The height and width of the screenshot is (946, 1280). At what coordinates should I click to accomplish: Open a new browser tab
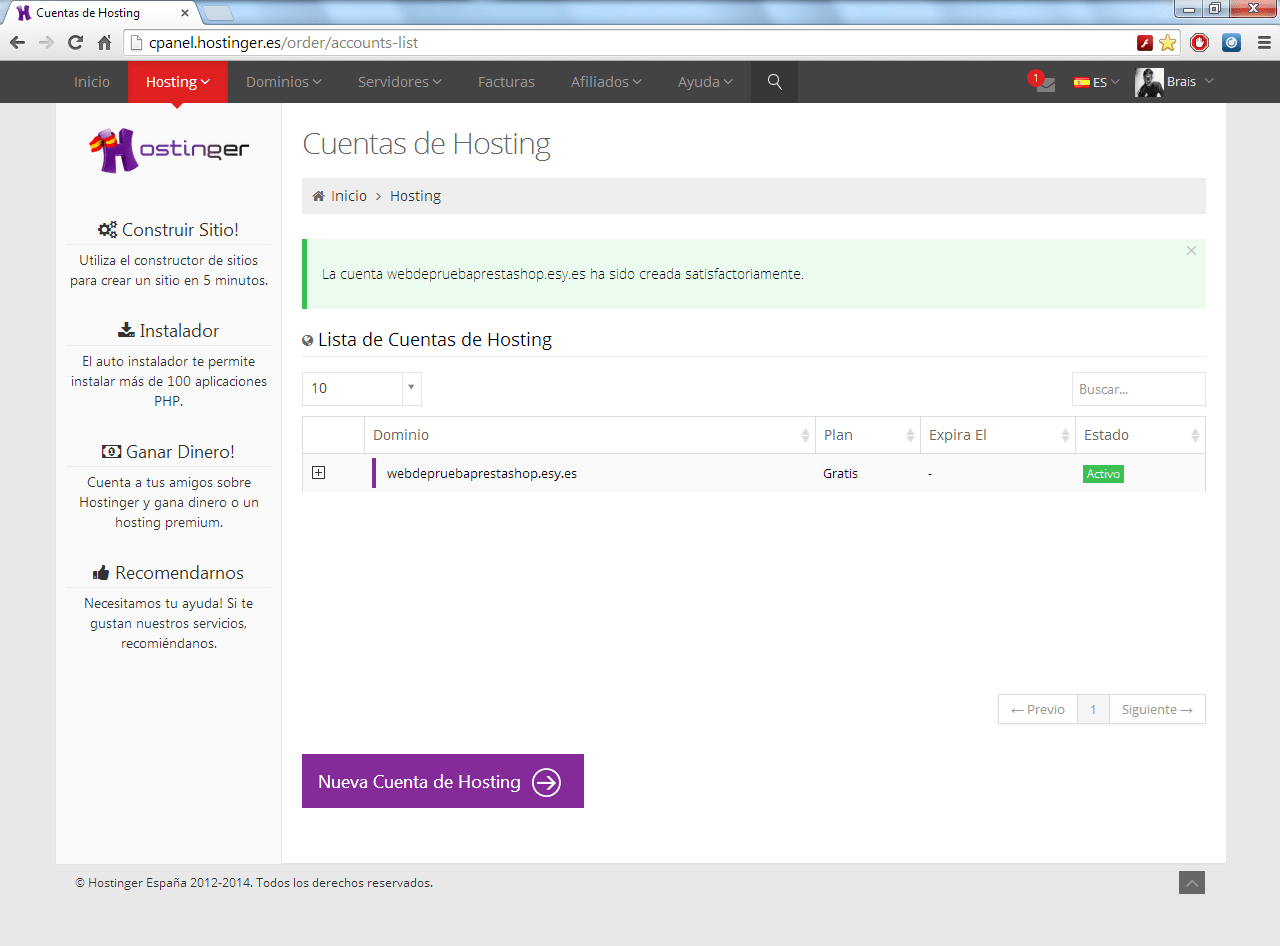point(218,13)
